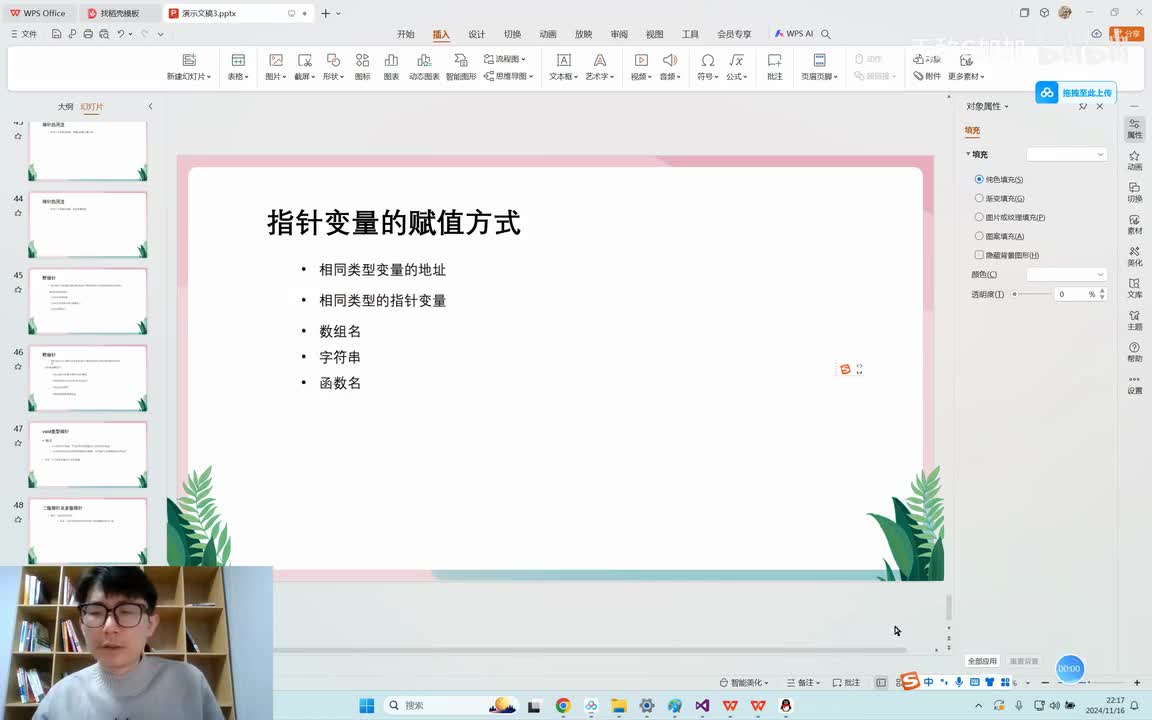
Task: Select picture or texture fill (图片或纹理填充)
Action: coord(1009,217)
